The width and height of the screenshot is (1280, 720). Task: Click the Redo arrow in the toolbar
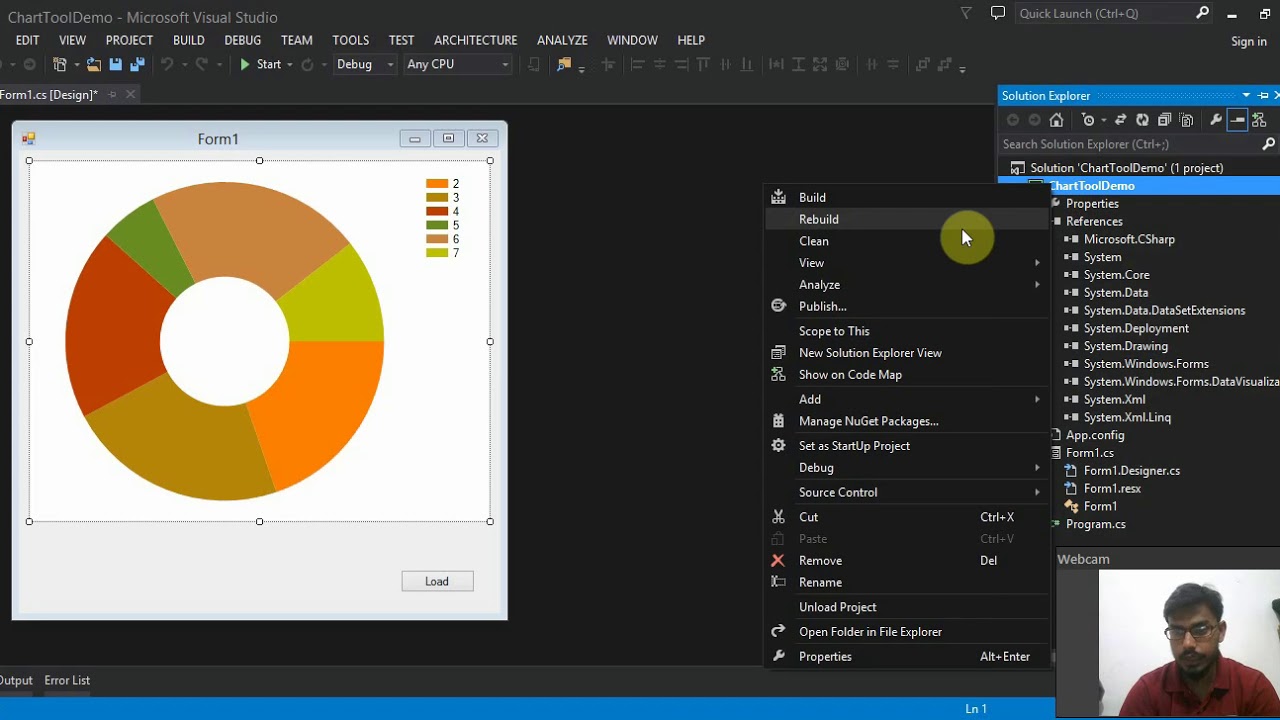[201, 64]
